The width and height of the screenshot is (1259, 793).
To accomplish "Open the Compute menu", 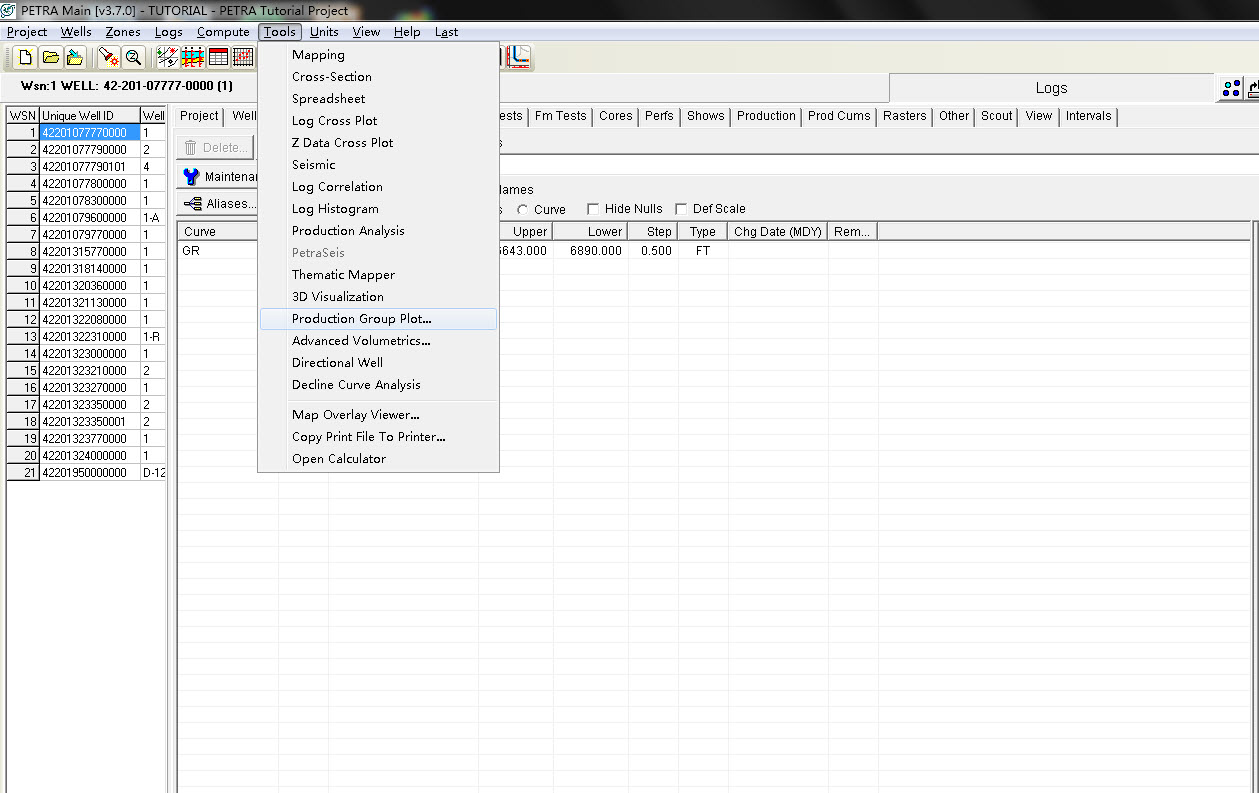I will [223, 32].
